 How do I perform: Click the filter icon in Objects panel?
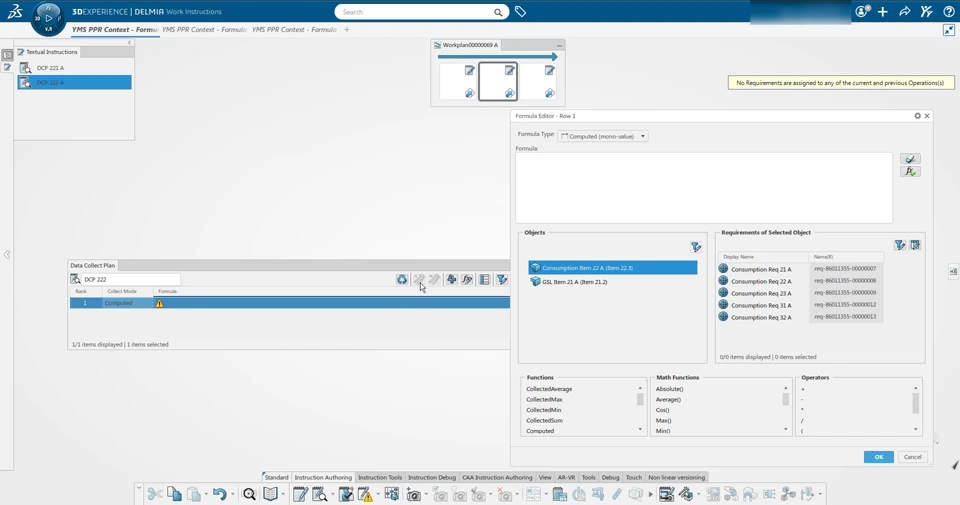[696, 247]
